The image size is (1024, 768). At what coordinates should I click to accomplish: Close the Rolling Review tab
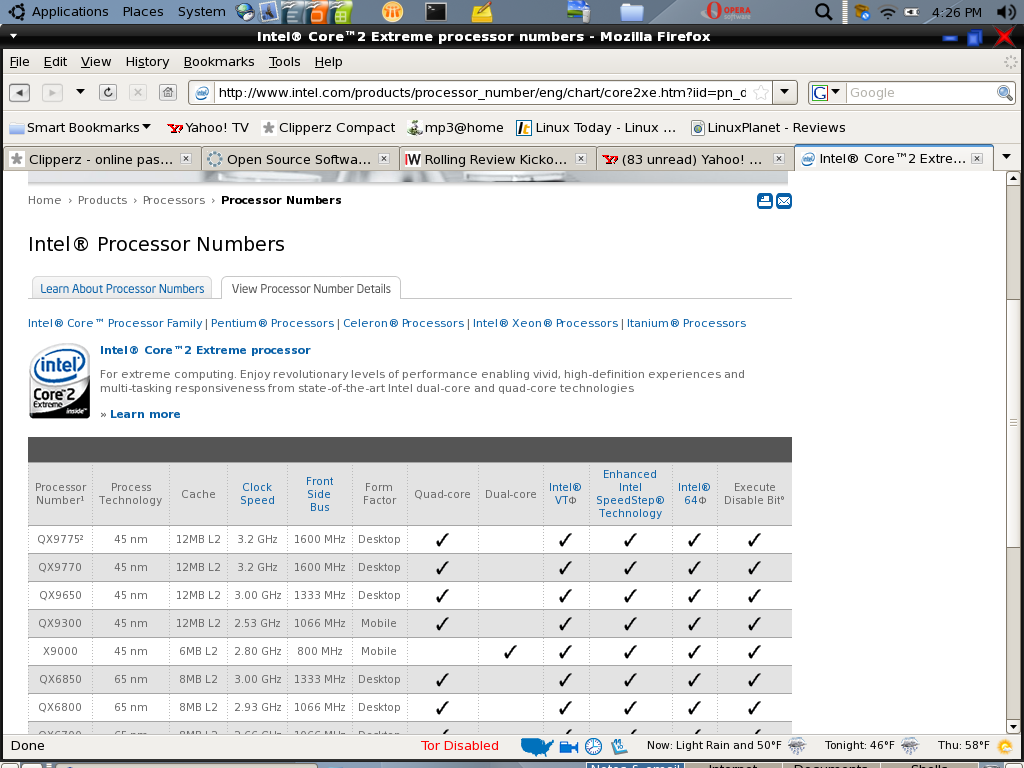pos(581,159)
